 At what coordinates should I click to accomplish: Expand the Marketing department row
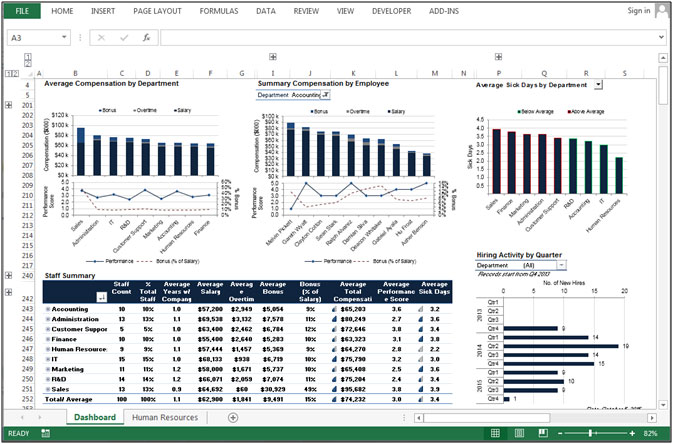click(48, 369)
